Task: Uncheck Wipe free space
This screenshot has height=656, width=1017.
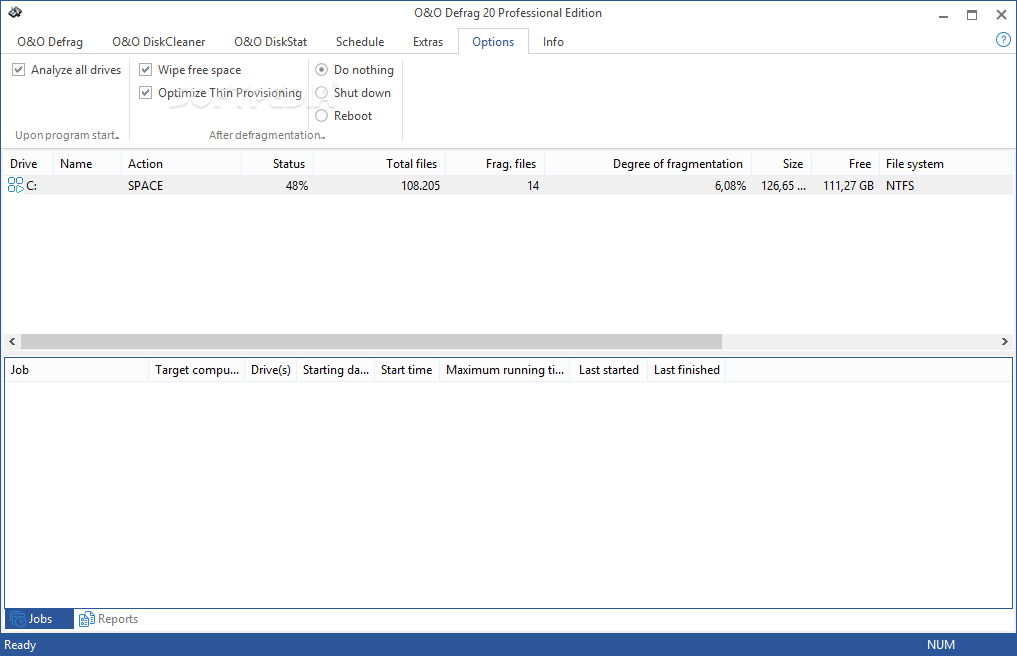Action: (x=146, y=69)
